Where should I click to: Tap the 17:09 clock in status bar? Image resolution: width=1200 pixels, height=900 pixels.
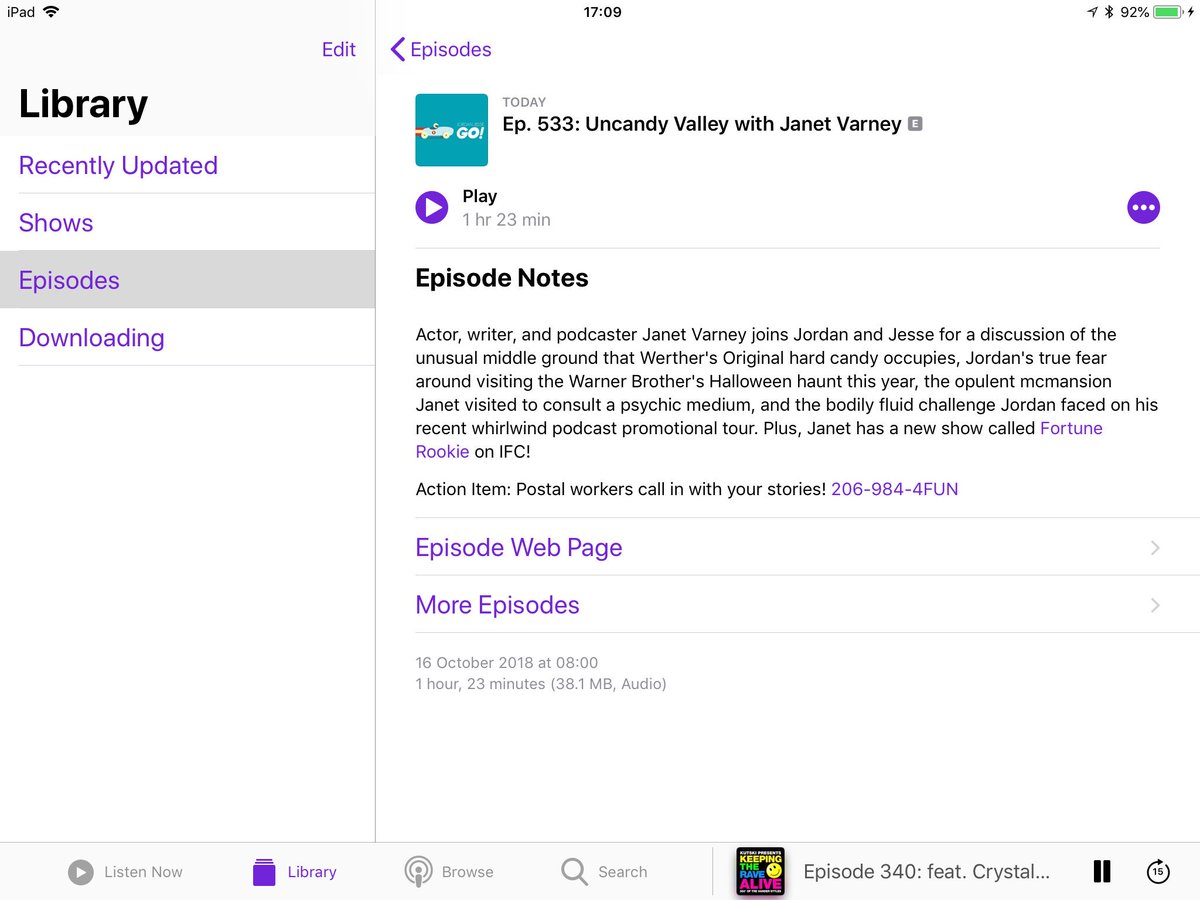tap(602, 12)
